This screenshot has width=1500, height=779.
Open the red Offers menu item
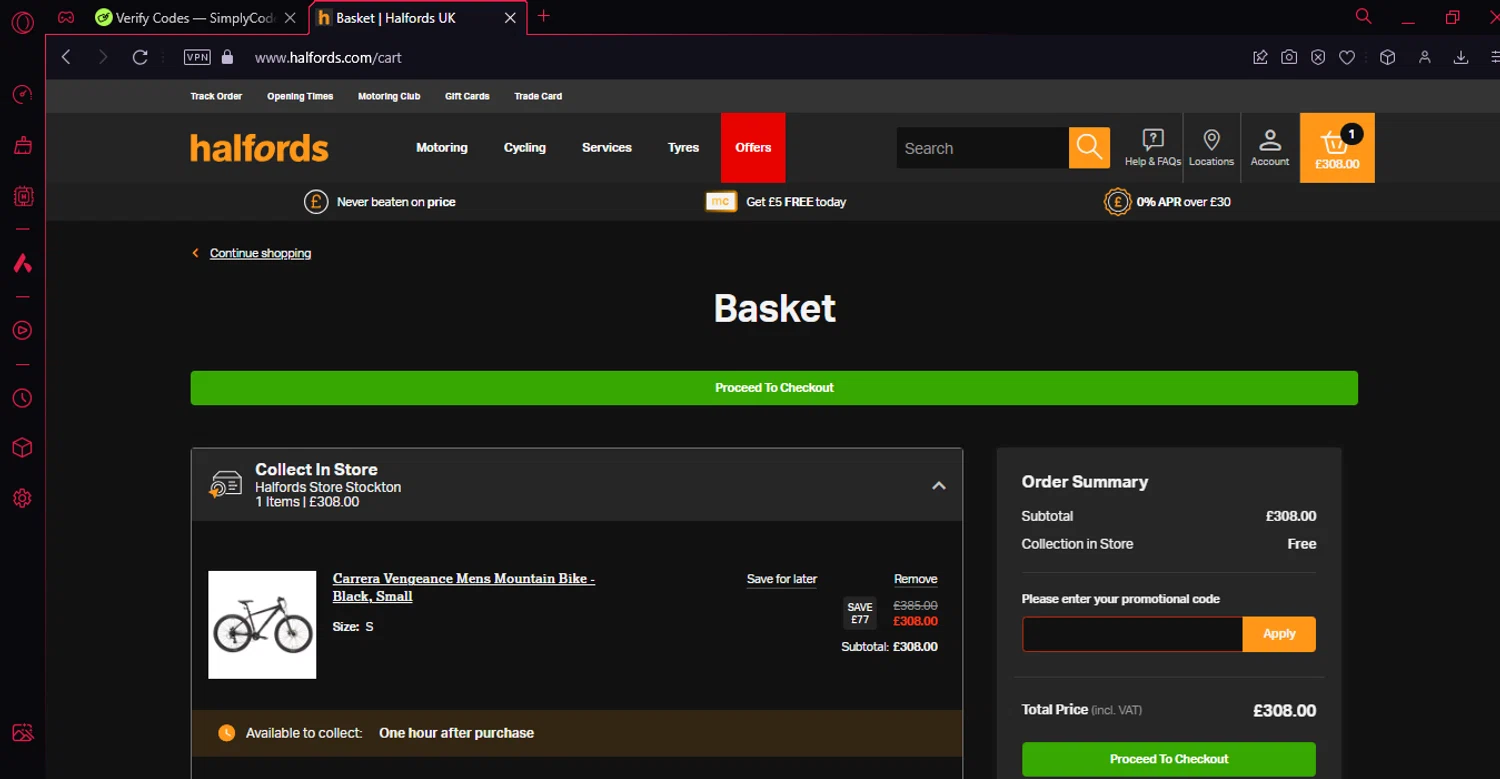tap(753, 148)
